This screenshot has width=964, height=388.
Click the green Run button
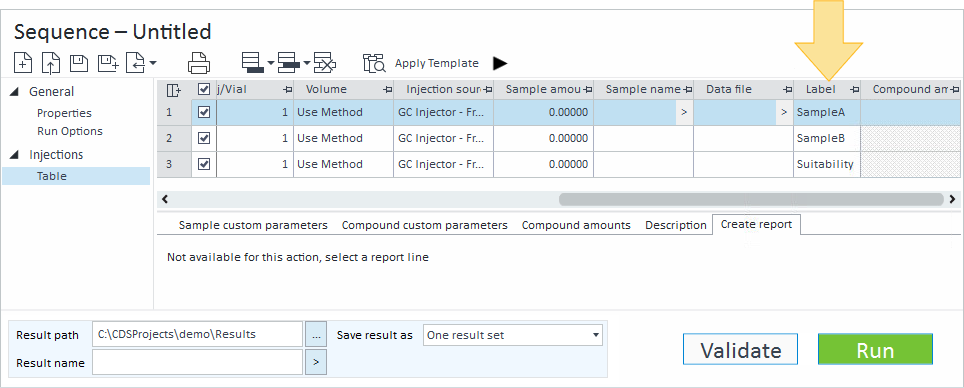pyautogui.click(x=875, y=349)
